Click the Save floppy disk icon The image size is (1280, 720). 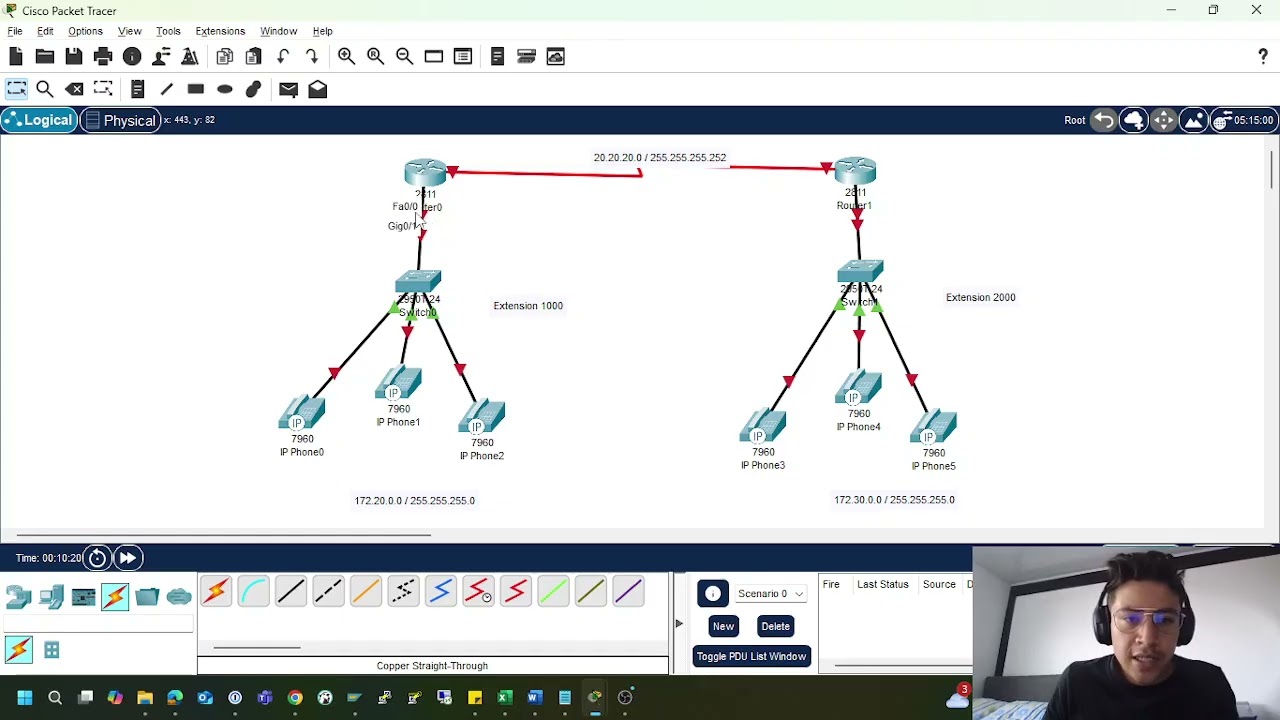74,57
